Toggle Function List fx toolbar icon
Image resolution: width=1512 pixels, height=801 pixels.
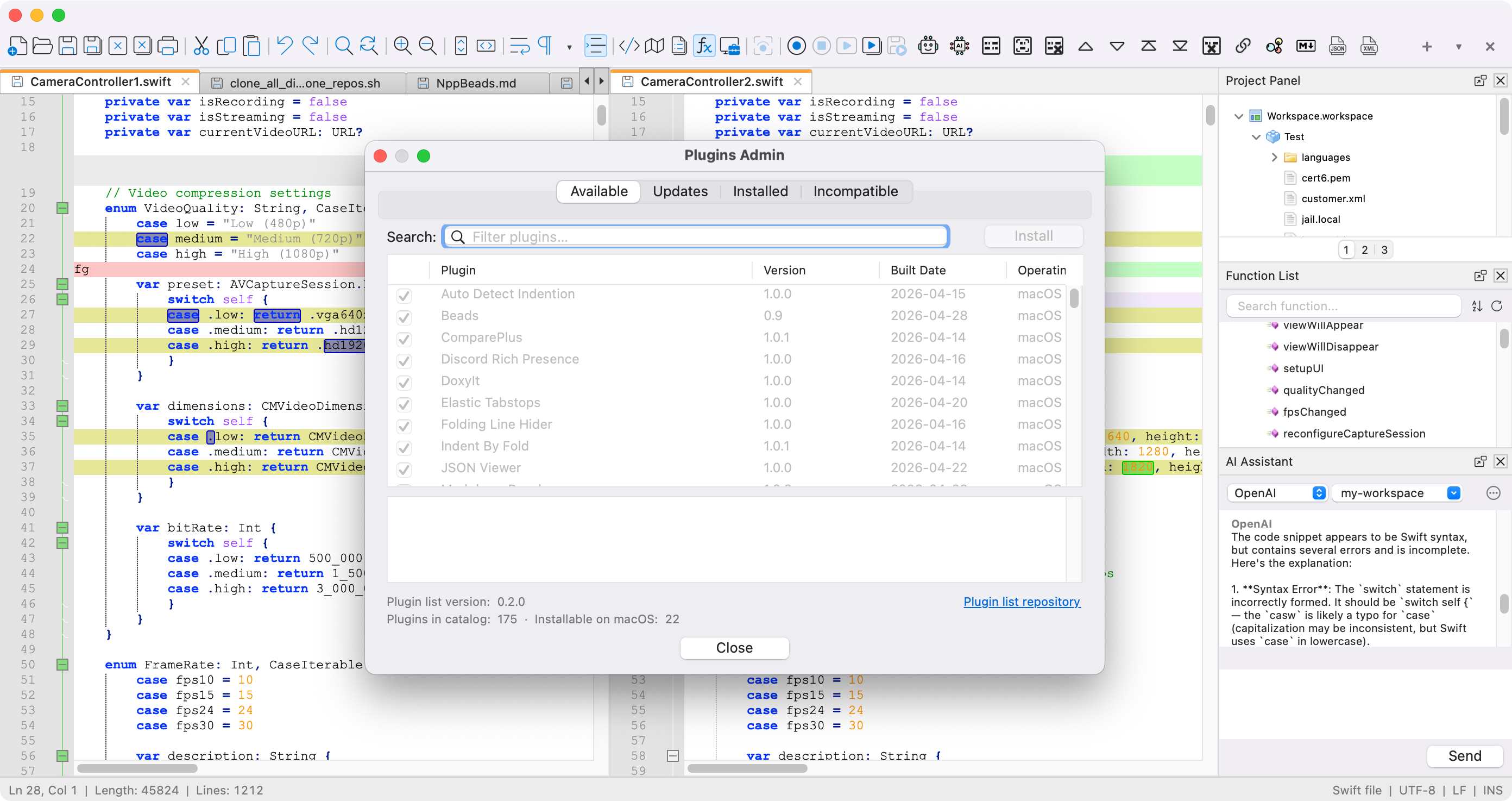704,46
